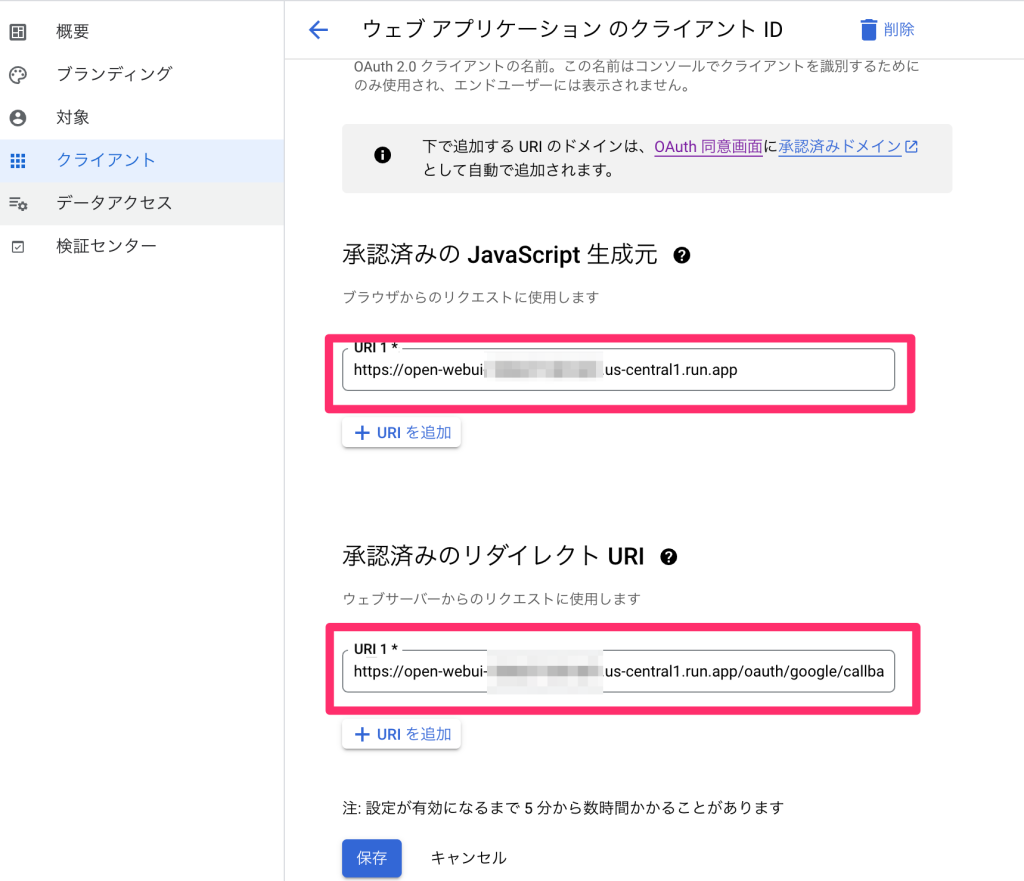Click the 削除 delete label
The width and height of the screenshot is (1024, 881).
[899, 29]
